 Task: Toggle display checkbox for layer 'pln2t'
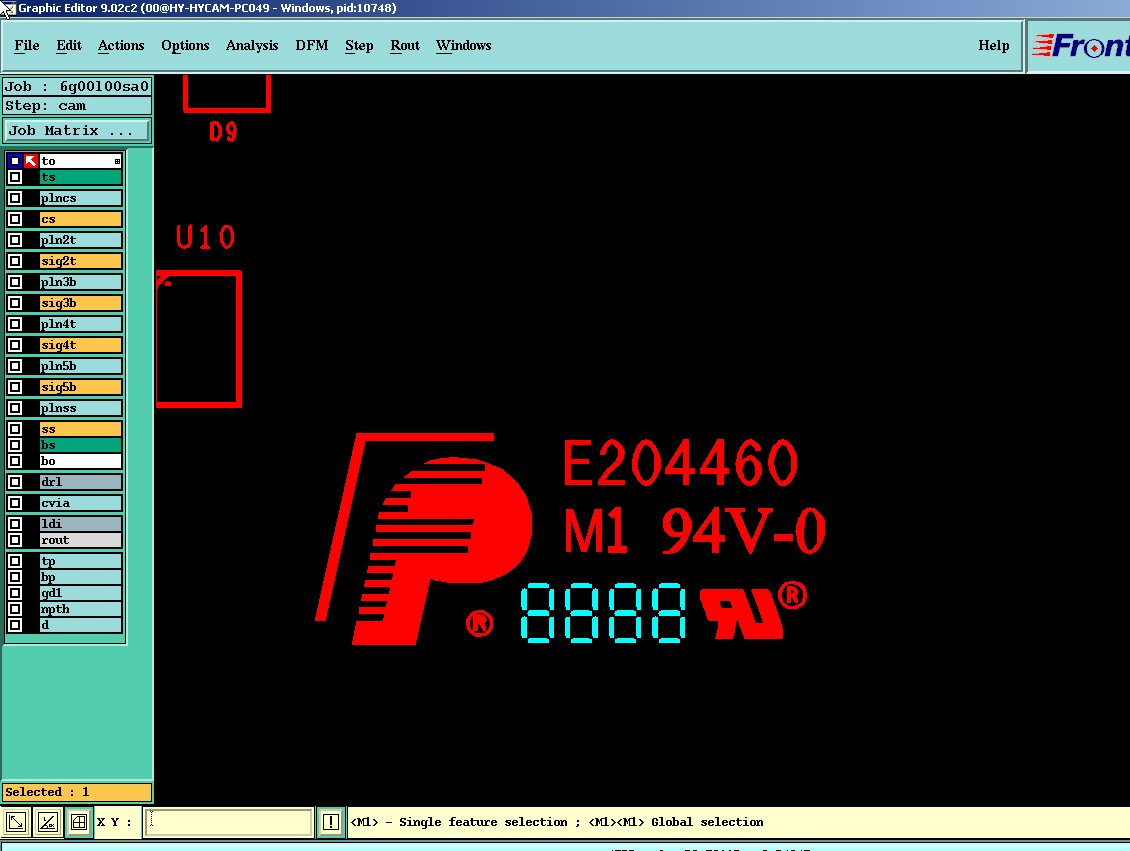pos(14,239)
